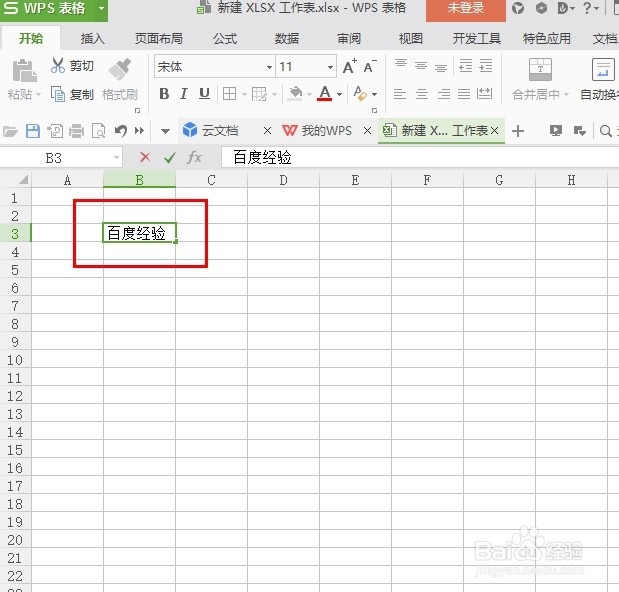Open the WPS 表格 application menu arrow
619x592 pixels.
coord(101,8)
